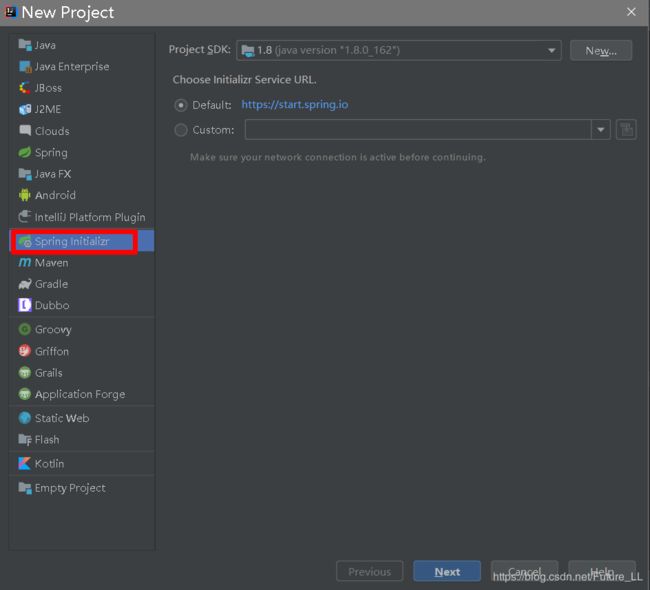Select Spring project type label

pyautogui.click(x=51, y=153)
